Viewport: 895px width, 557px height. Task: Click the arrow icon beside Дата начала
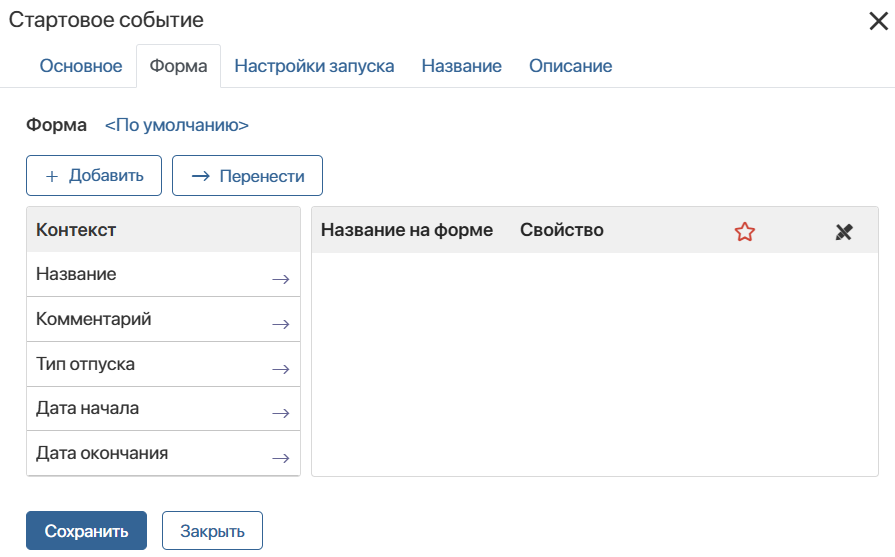coord(280,413)
